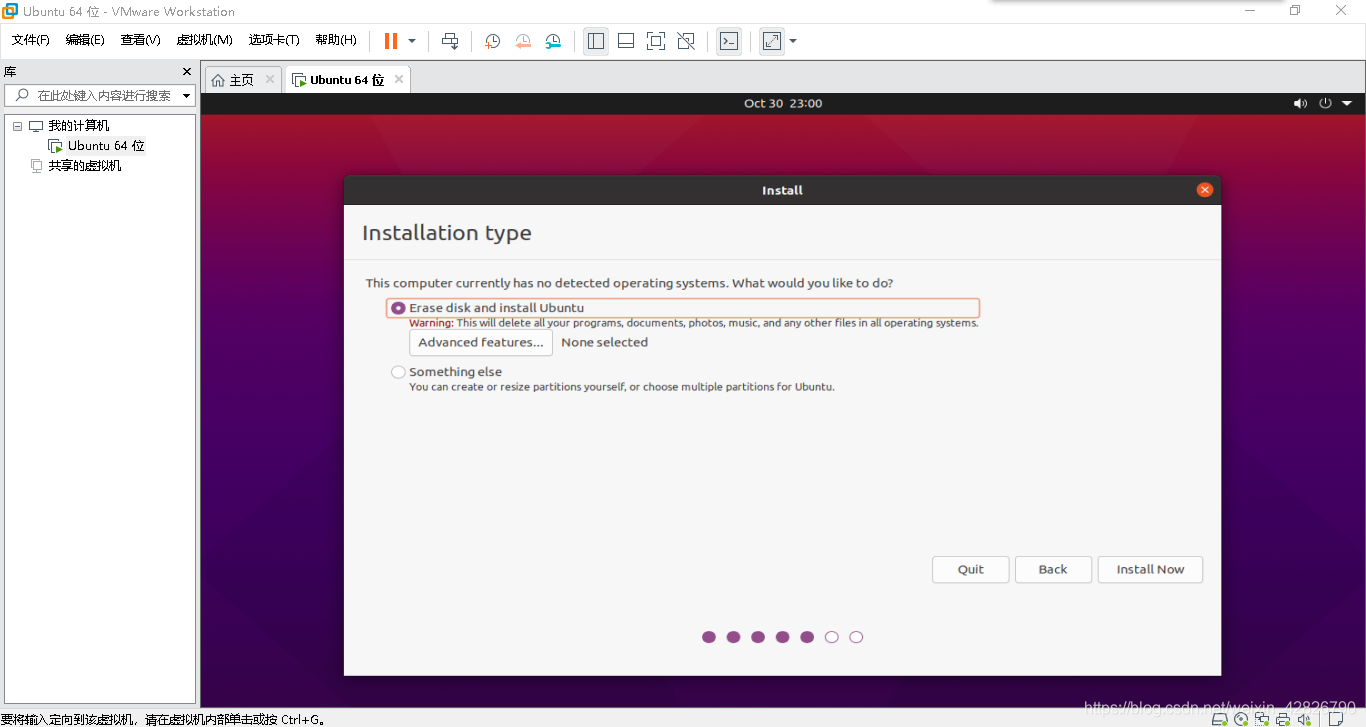Revert to snapshot using the clock-arrow icon
Viewport: 1366px width, 727px height.
coord(523,41)
